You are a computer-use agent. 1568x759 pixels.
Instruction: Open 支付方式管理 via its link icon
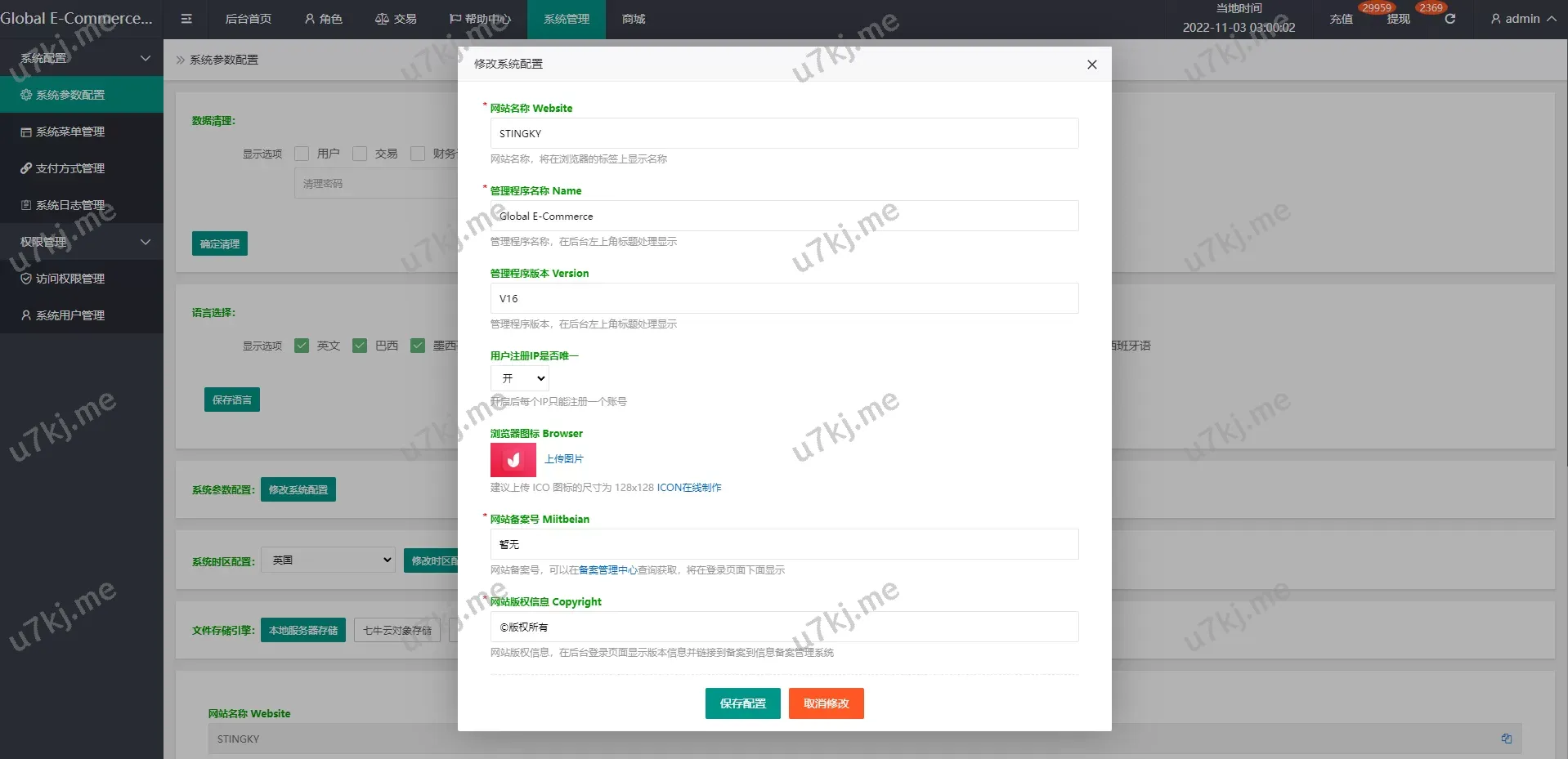[x=25, y=168]
